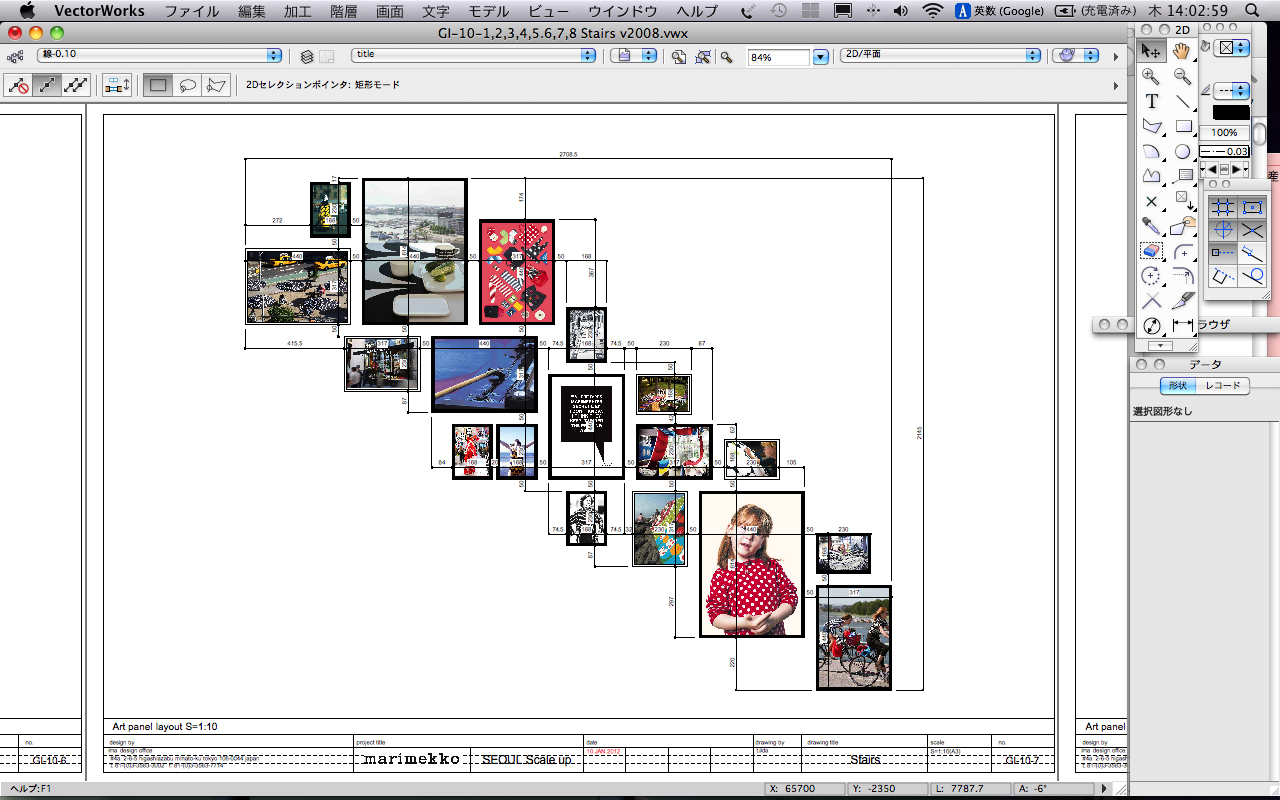Select the Eyedropper tool
This screenshot has height=800, width=1280.
click(x=1151, y=226)
